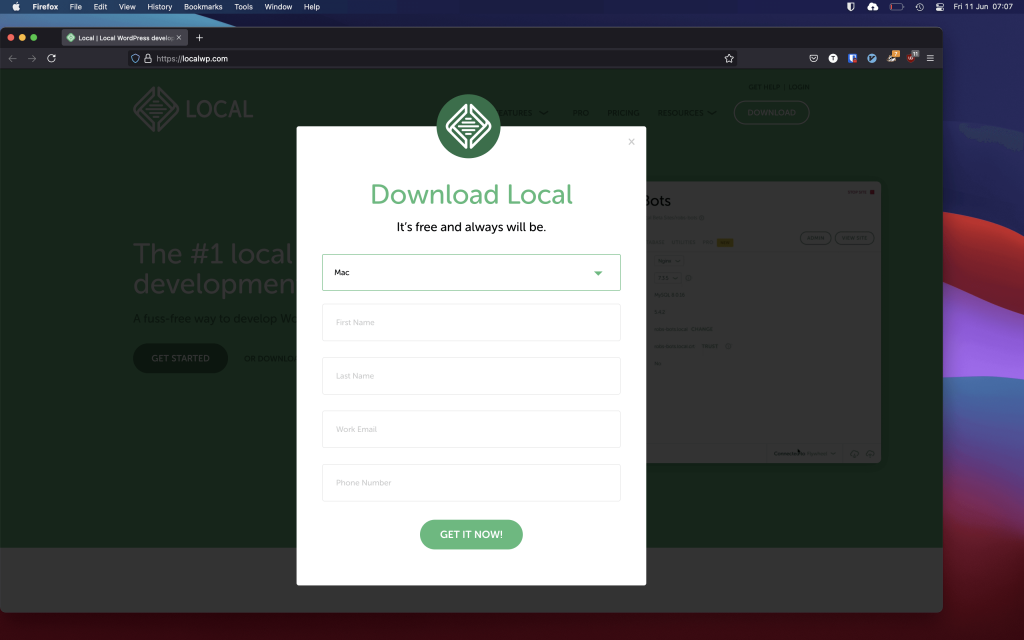Click the Phone Number field

(x=471, y=483)
